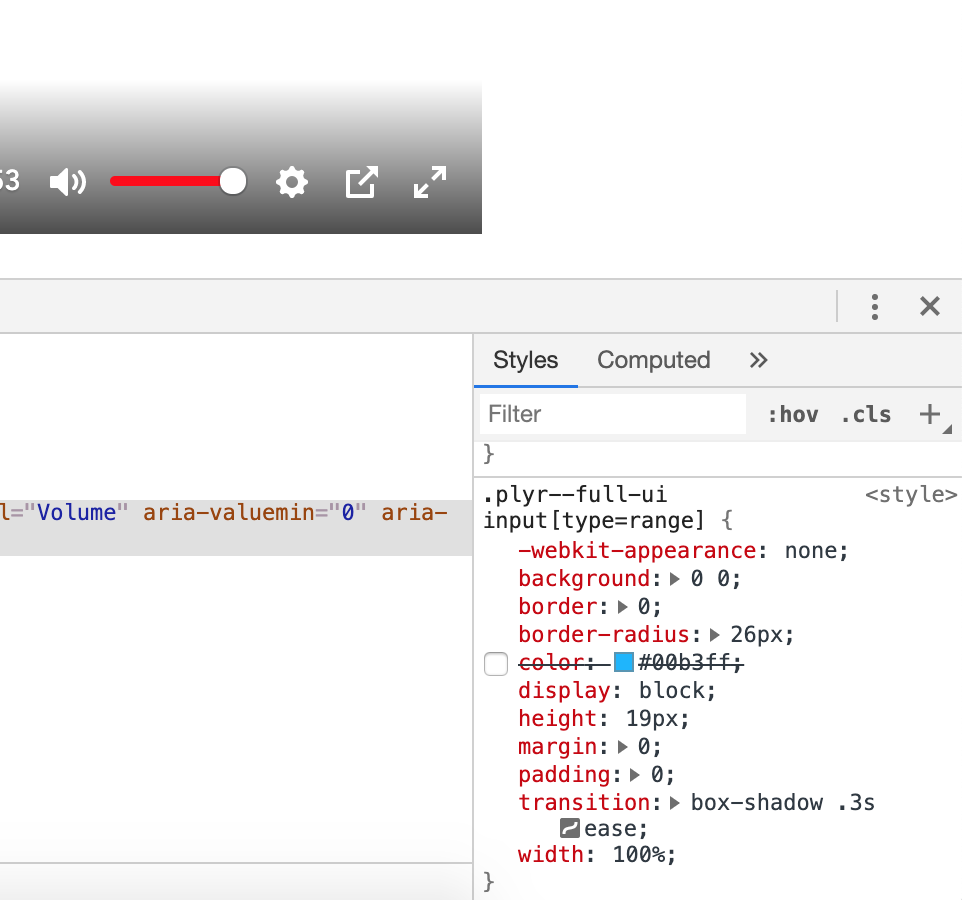Screen dimensions: 962x900
Task: Enable the crossed-out color #00b3ff rule
Action: [495, 664]
